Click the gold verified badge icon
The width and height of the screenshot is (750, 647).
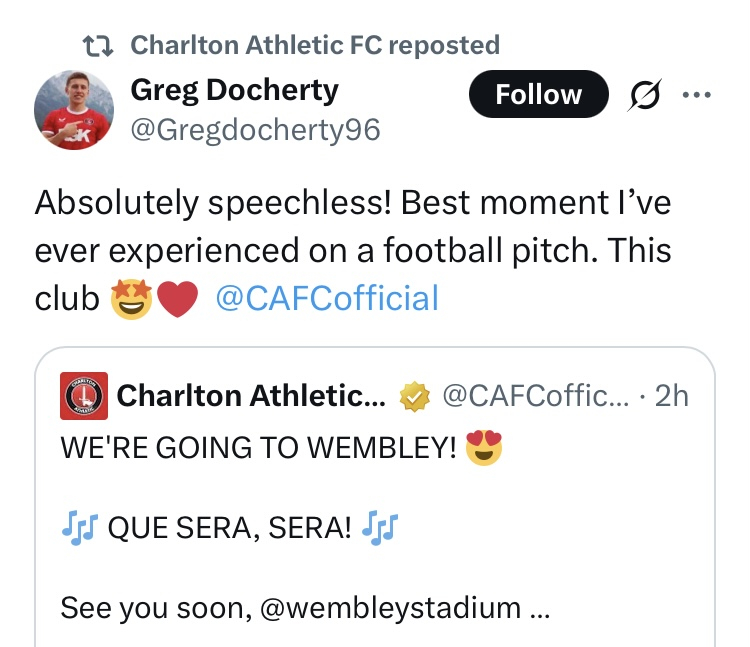pyautogui.click(x=413, y=397)
